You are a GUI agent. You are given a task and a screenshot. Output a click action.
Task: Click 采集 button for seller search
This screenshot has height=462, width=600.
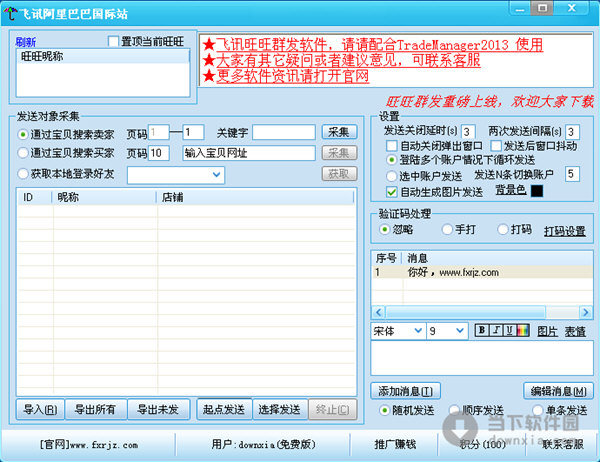point(339,132)
